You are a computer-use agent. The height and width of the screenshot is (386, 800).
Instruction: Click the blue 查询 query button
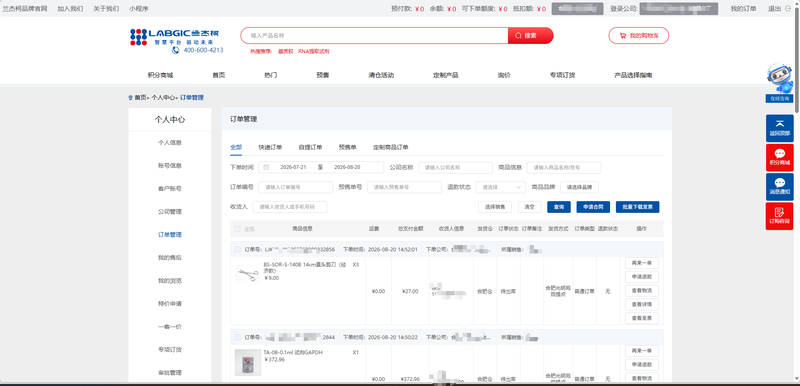click(559, 207)
